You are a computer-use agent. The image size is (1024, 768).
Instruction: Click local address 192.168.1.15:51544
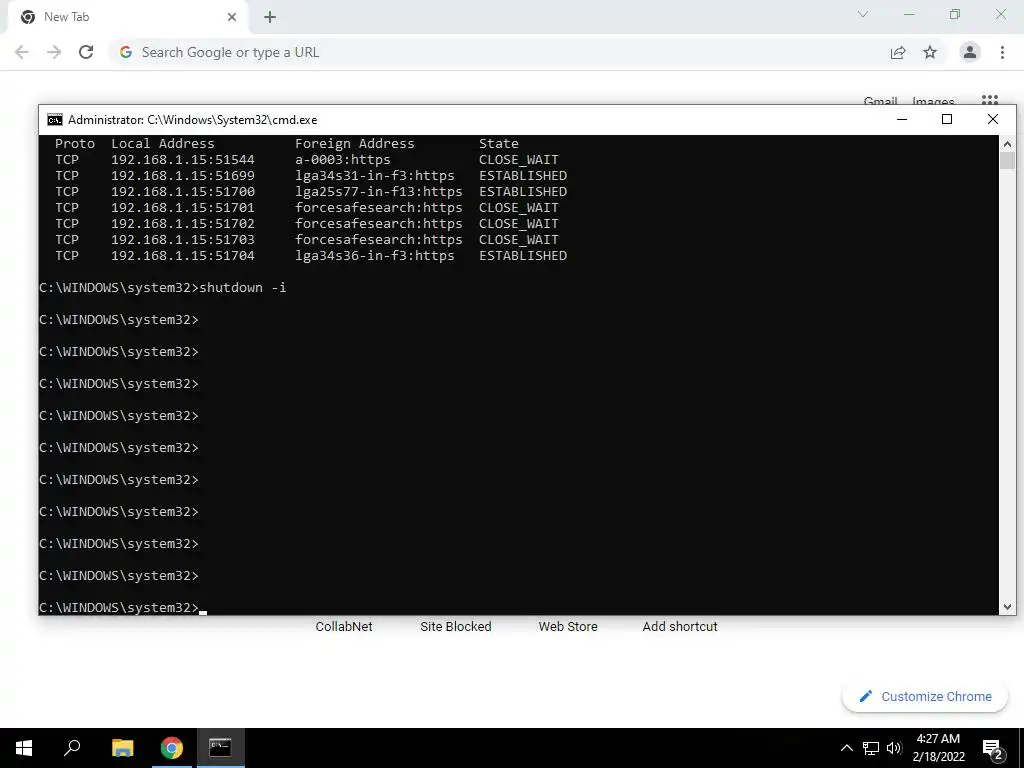[183, 159]
